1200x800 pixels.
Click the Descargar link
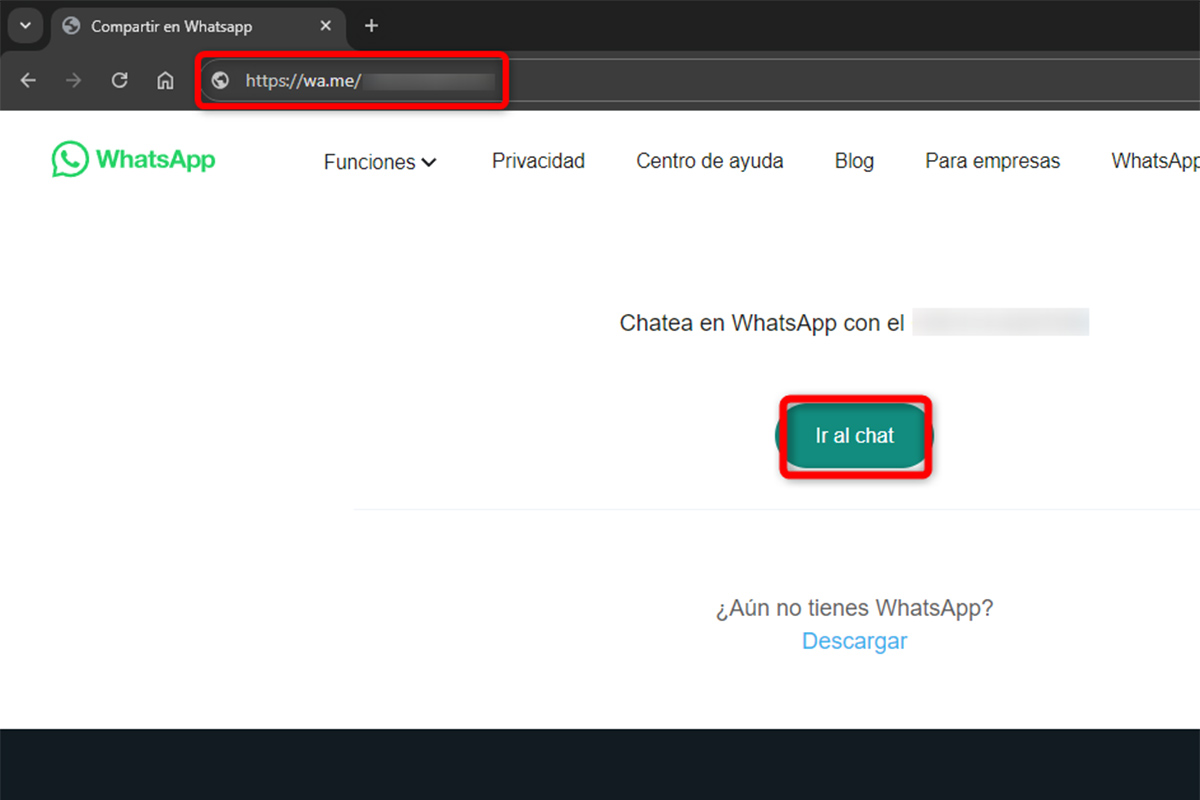pyautogui.click(x=854, y=641)
